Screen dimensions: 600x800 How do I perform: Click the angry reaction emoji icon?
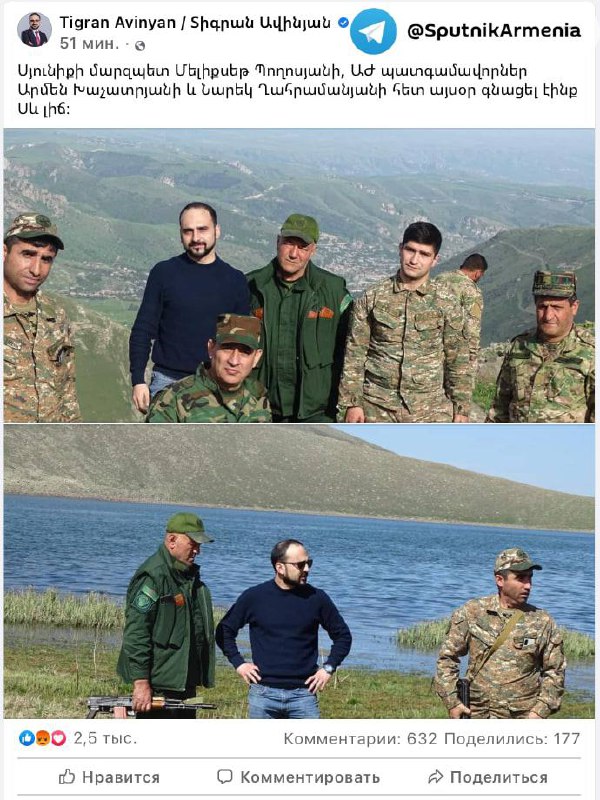42,738
